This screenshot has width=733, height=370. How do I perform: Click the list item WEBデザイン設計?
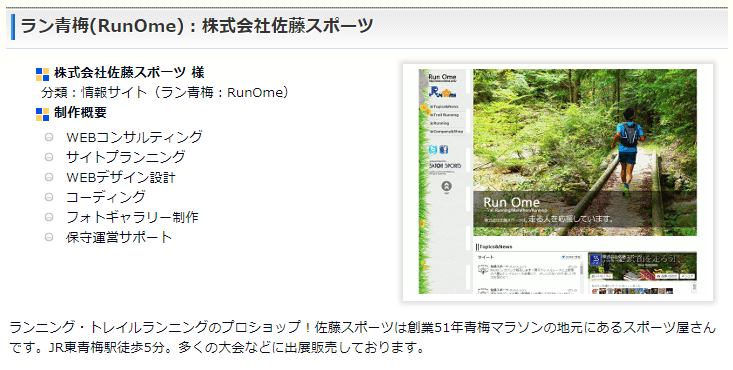[121, 177]
